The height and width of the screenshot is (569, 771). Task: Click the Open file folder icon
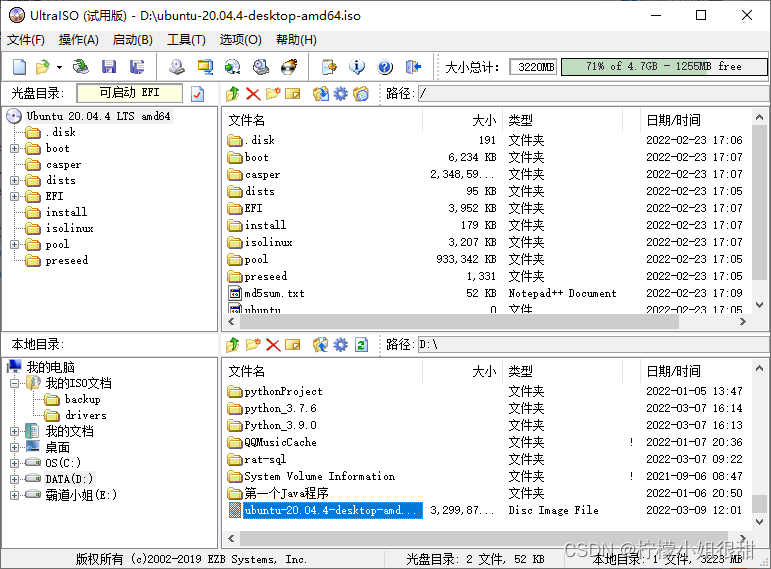[43, 66]
